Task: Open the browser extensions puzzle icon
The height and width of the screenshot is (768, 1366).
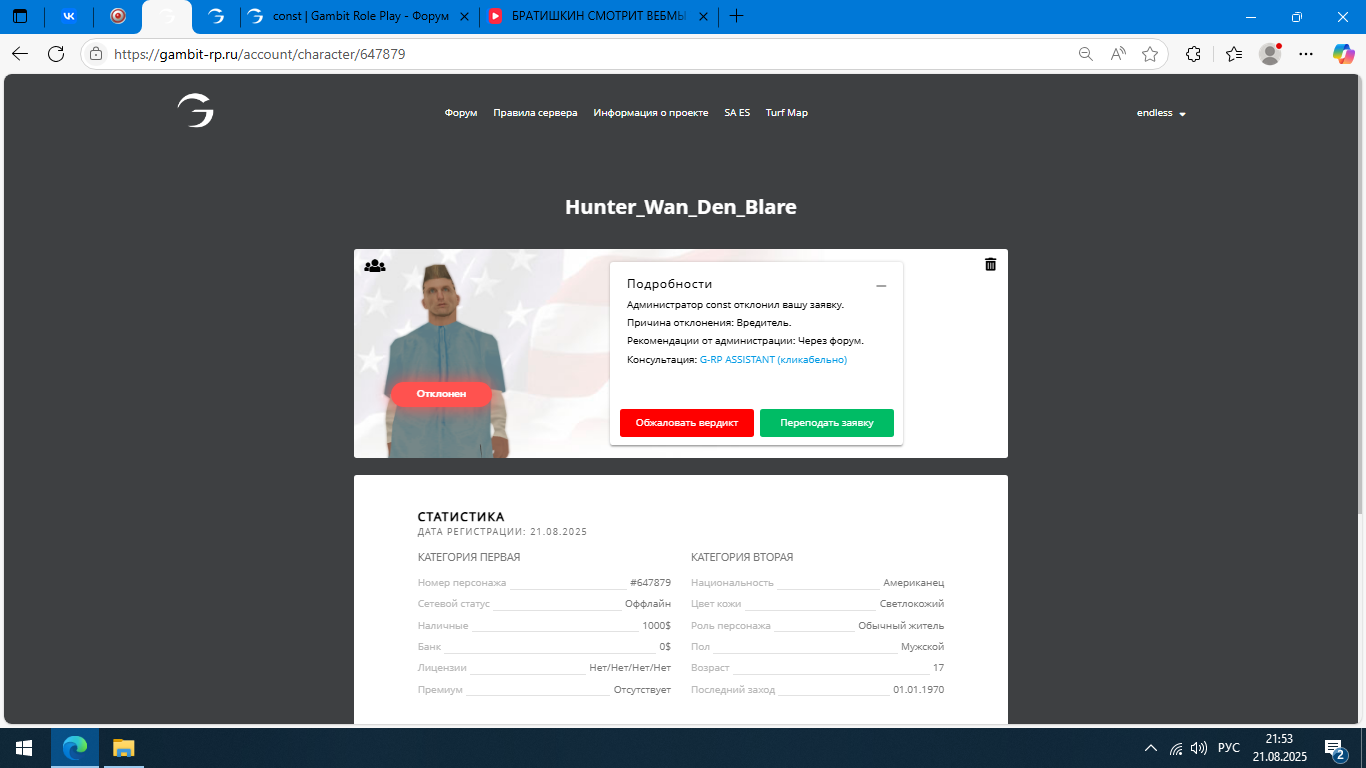Action: pos(1193,54)
